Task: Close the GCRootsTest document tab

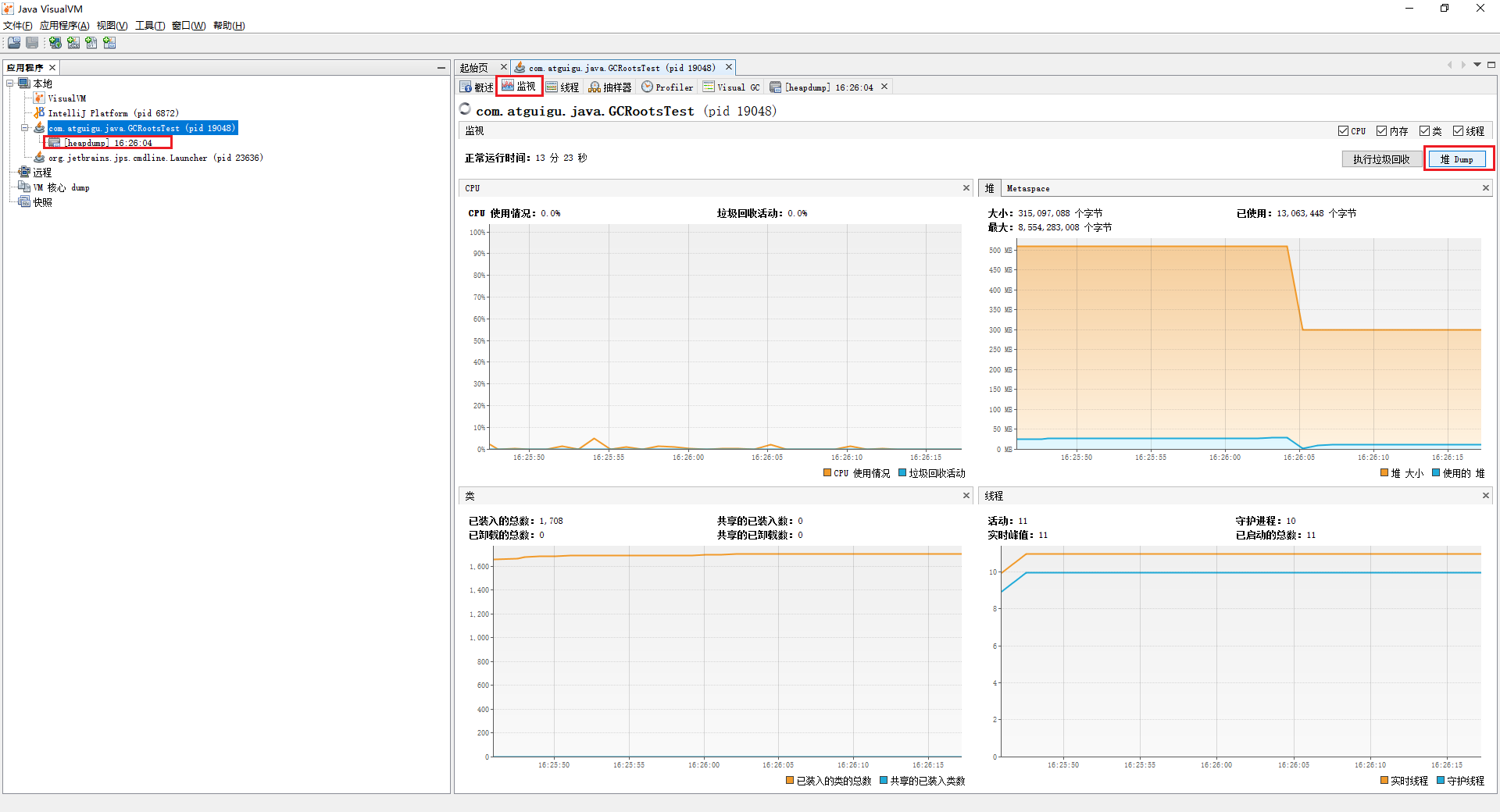Action: point(729,67)
